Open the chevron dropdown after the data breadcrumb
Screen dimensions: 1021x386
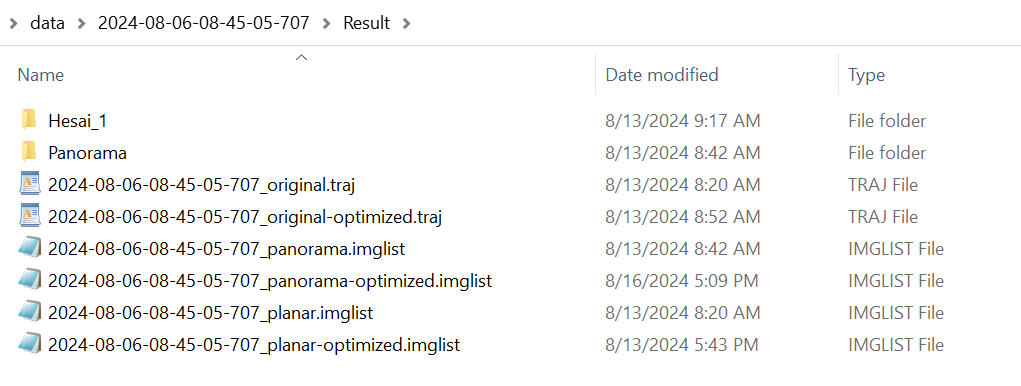(81, 23)
